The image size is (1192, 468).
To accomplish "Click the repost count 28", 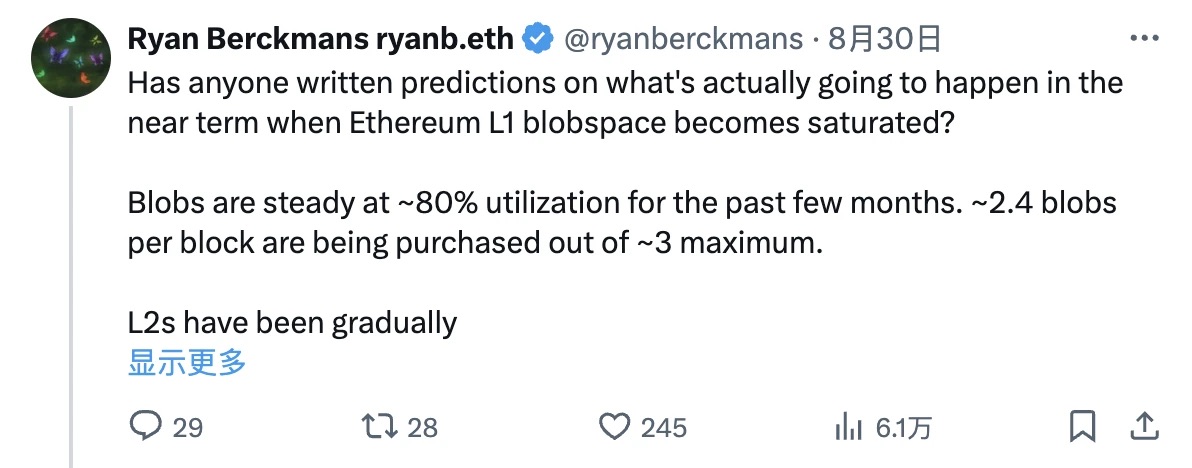I will point(423,428).
